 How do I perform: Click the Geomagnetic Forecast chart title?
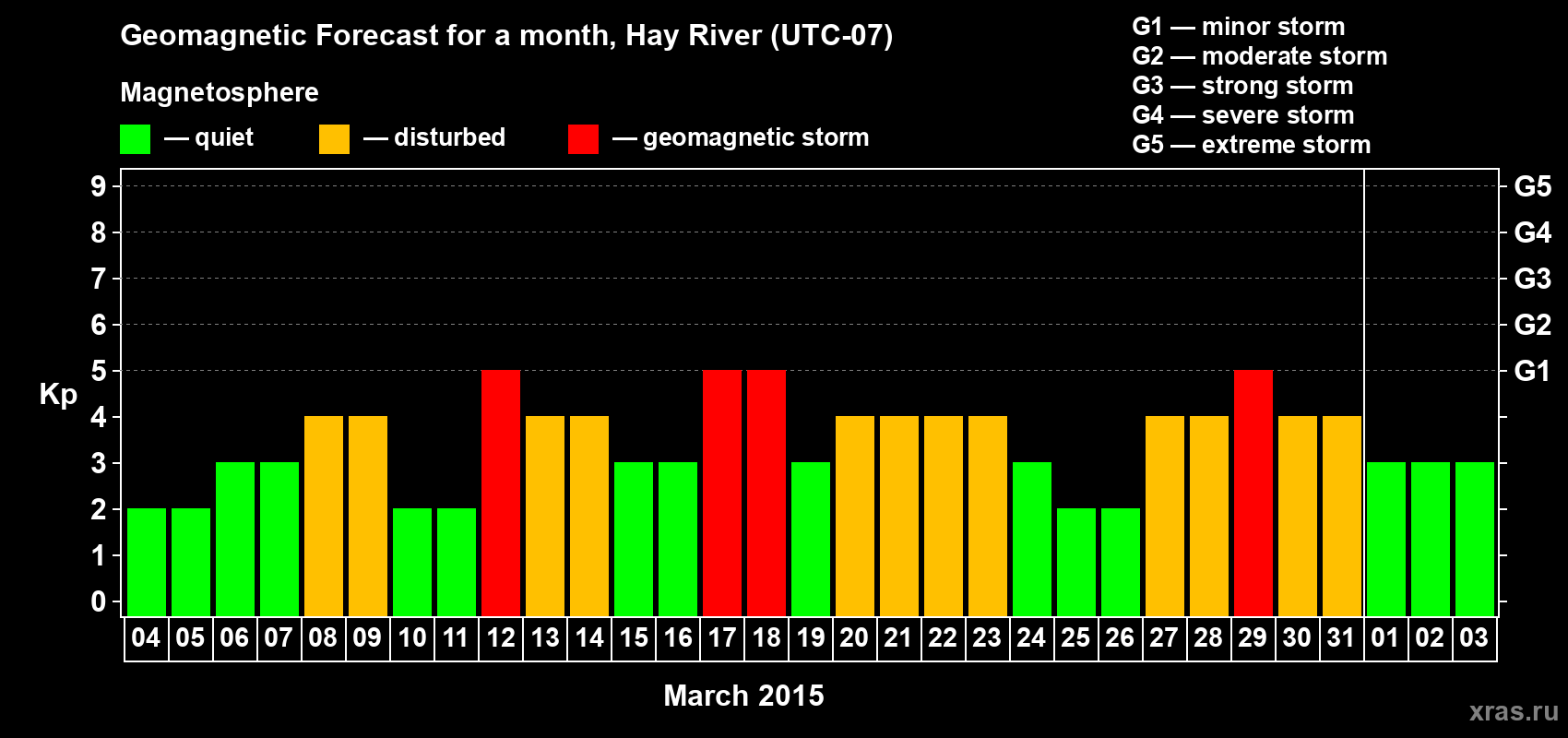click(x=506, y=36)
